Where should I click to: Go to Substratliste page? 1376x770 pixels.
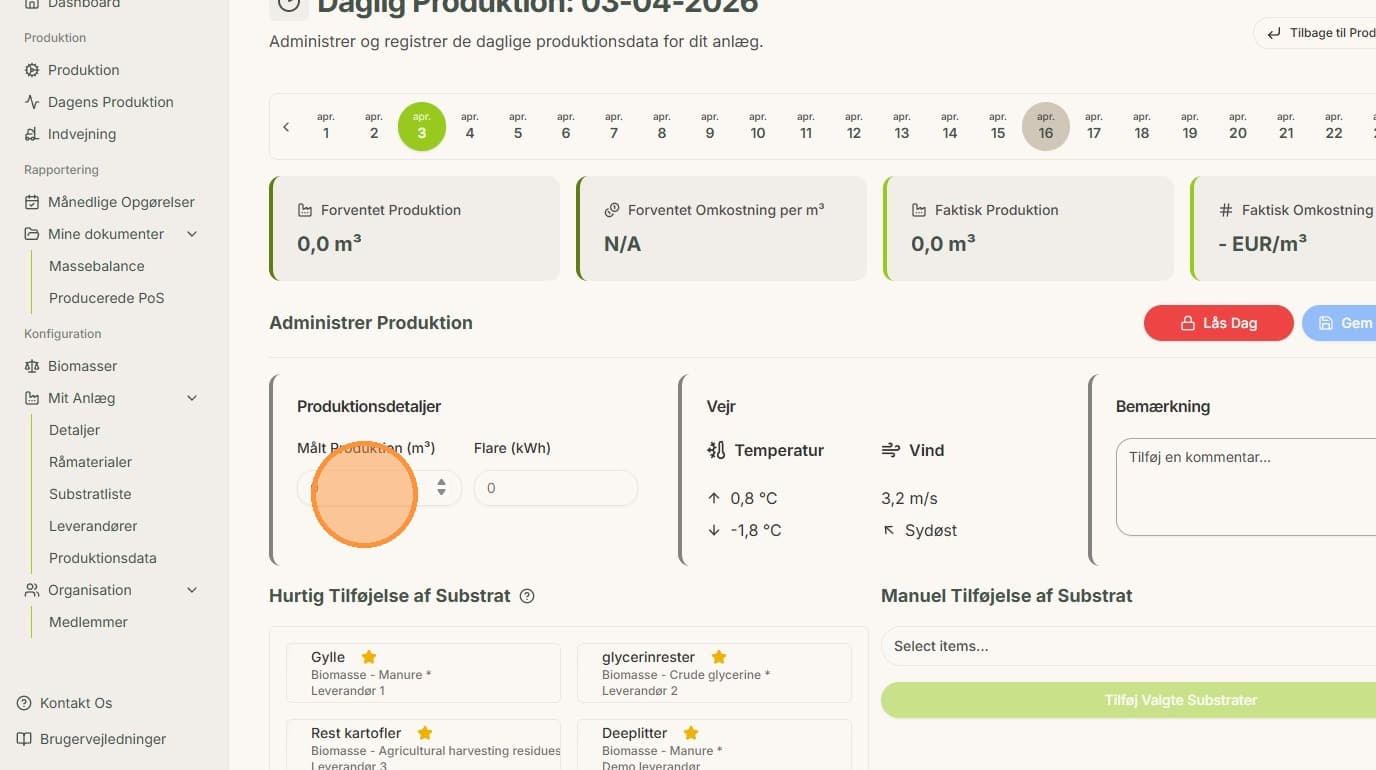[x=90, y=494]
